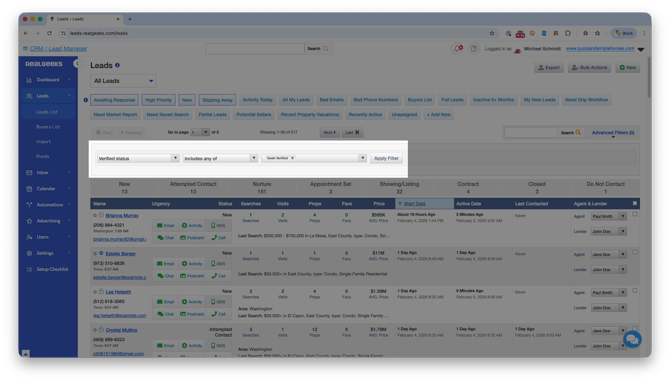Open the Leads sidebar section

point(48,96)
